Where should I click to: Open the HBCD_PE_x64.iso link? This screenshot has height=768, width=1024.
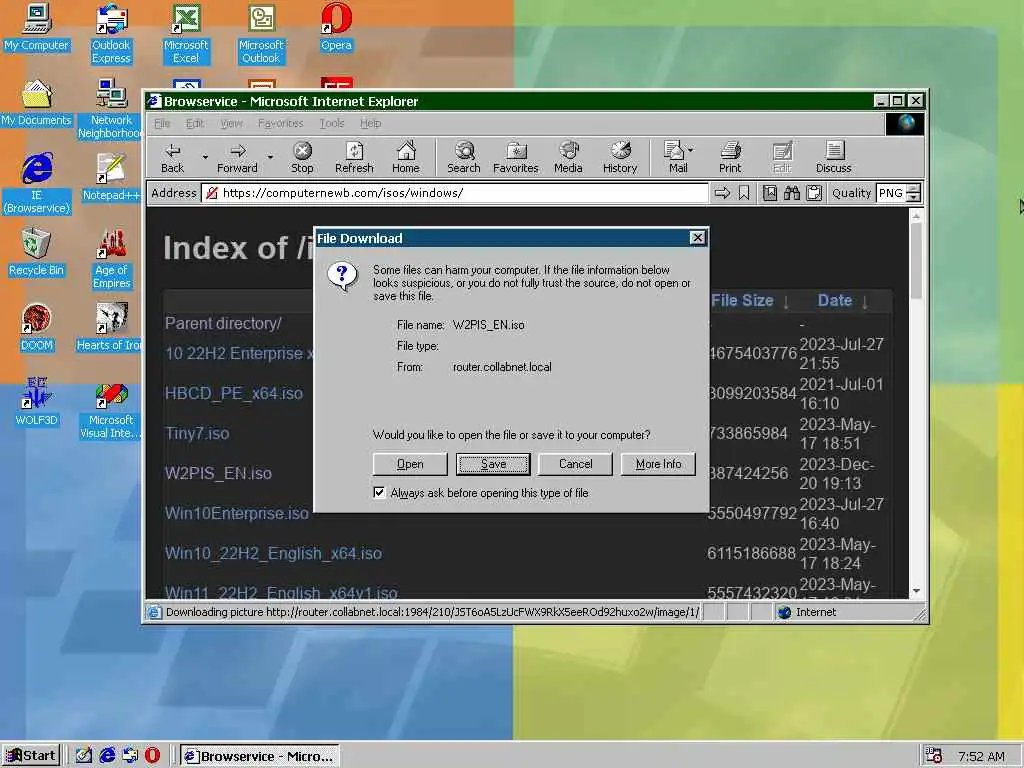point(234,393)
